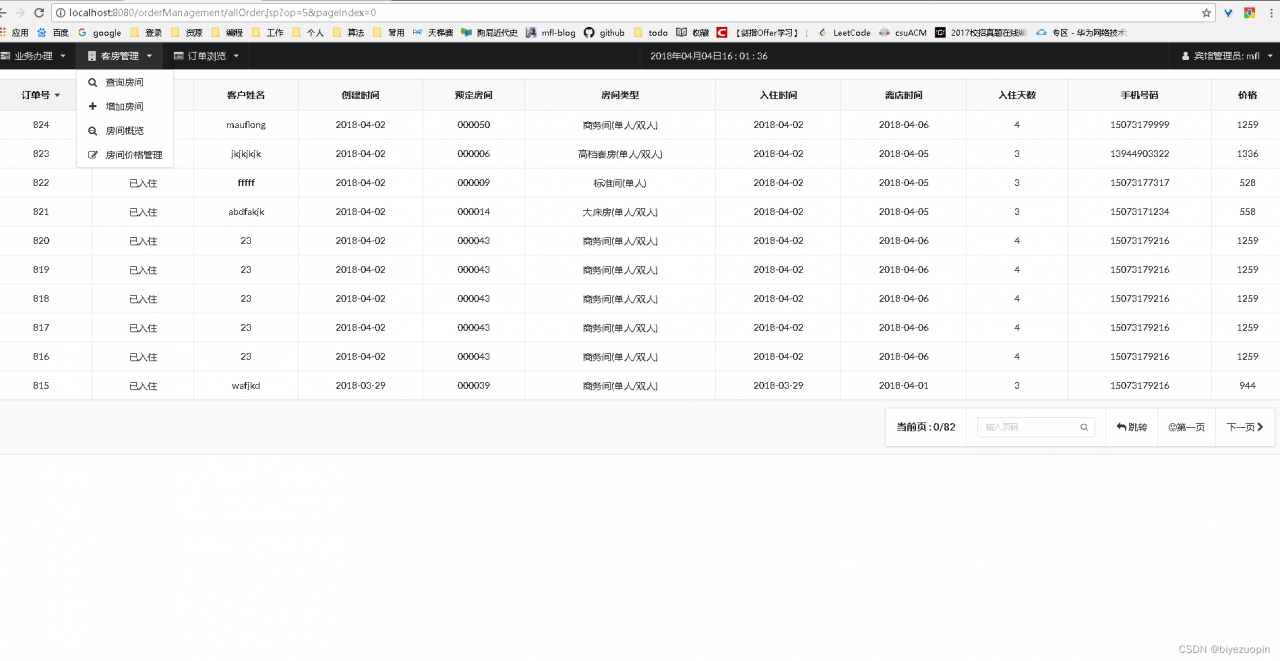Expand the 业务办理 dropdown menu
Image resolution: width=1280 pixels, height=661 pixels.
coord(34,56)
